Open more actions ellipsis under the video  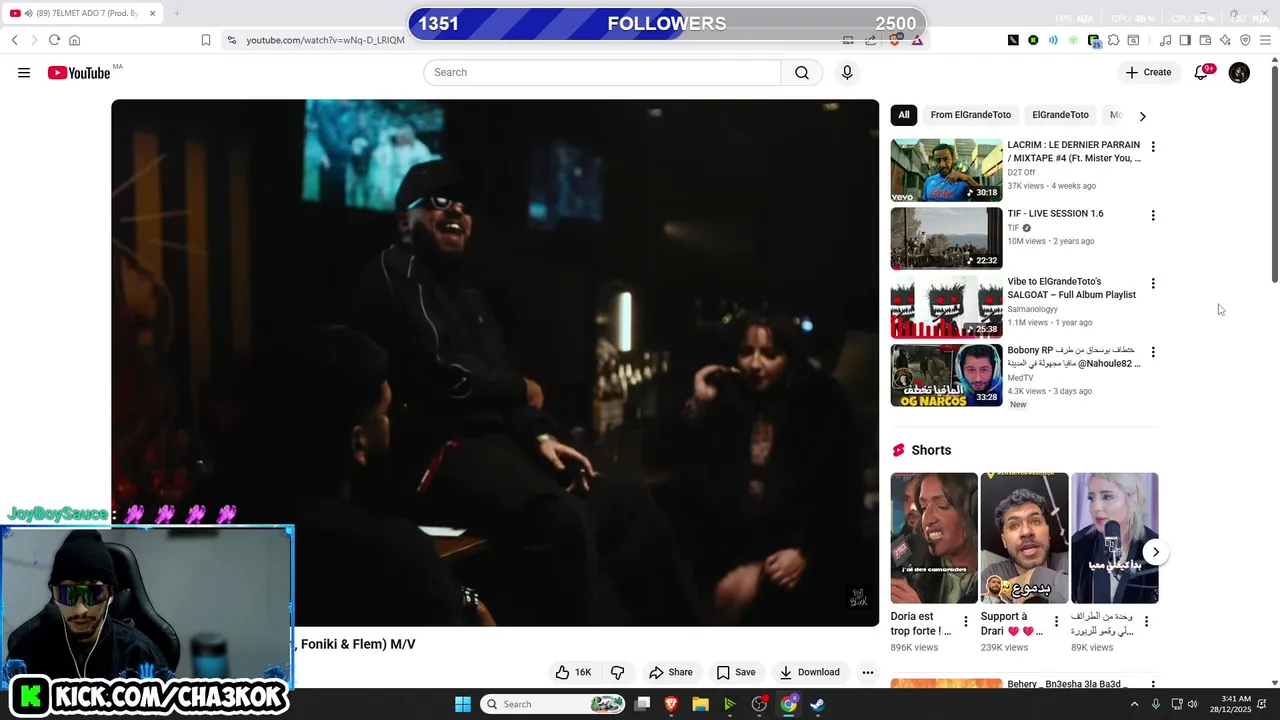click(868, 672)
